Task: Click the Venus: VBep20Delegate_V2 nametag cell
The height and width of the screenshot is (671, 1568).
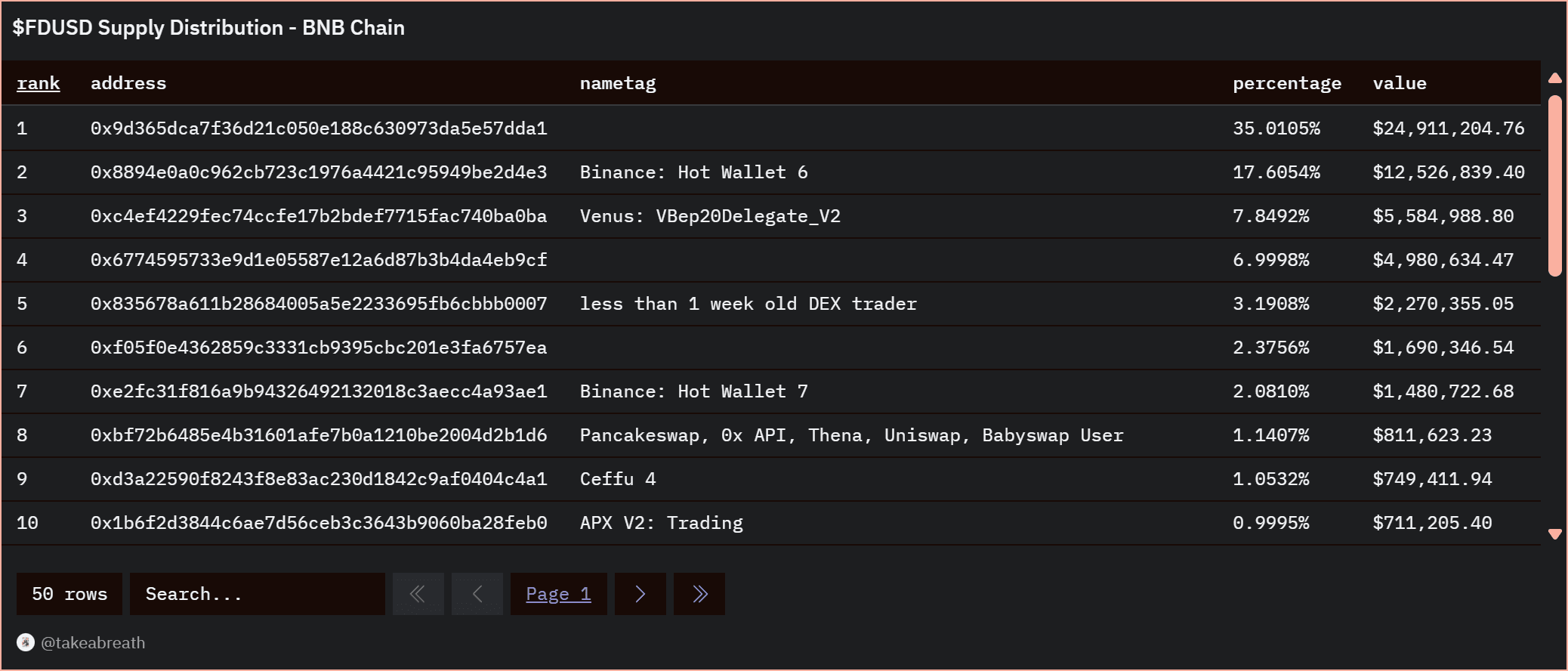Action: tap(709, 216)
